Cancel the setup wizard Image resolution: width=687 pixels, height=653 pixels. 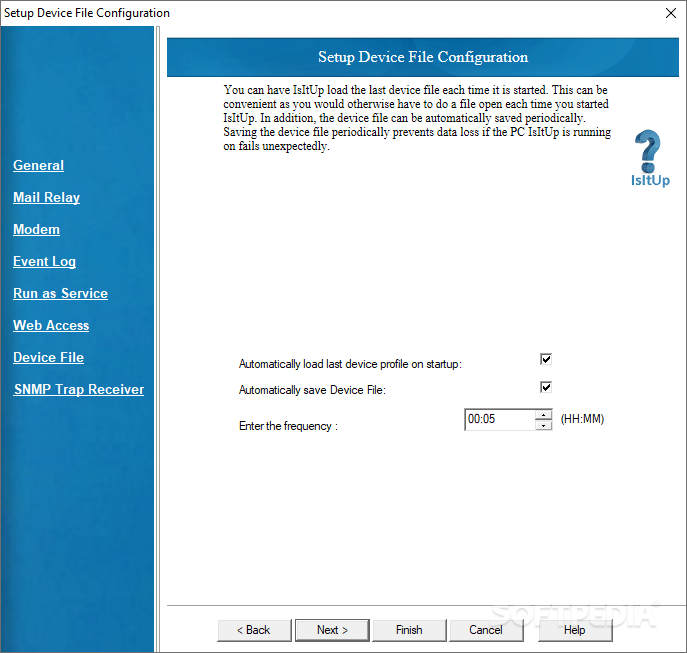pos(486,630)
